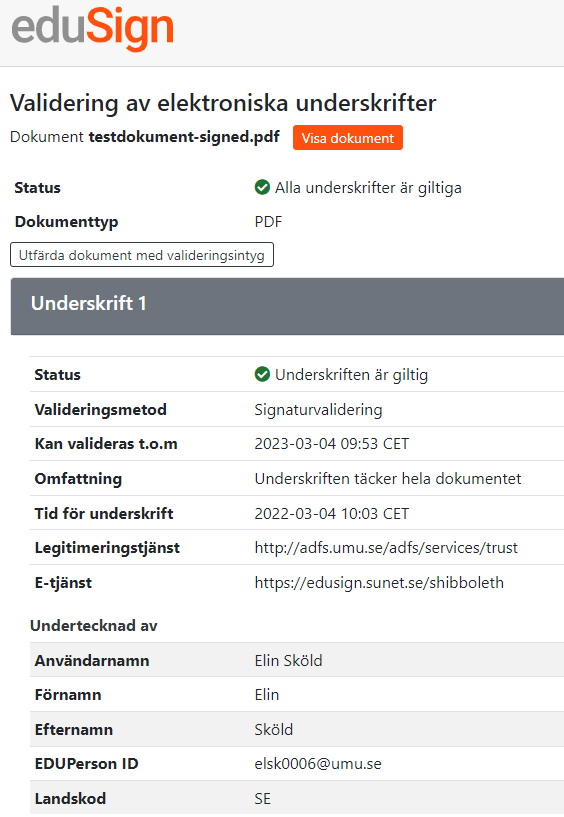The image size is (564, 817).
Task: Click the Efternamn label
Action: click(x=73, y=729)
